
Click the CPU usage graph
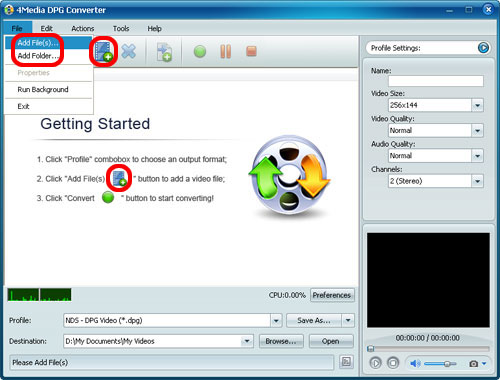click(39, 295)
